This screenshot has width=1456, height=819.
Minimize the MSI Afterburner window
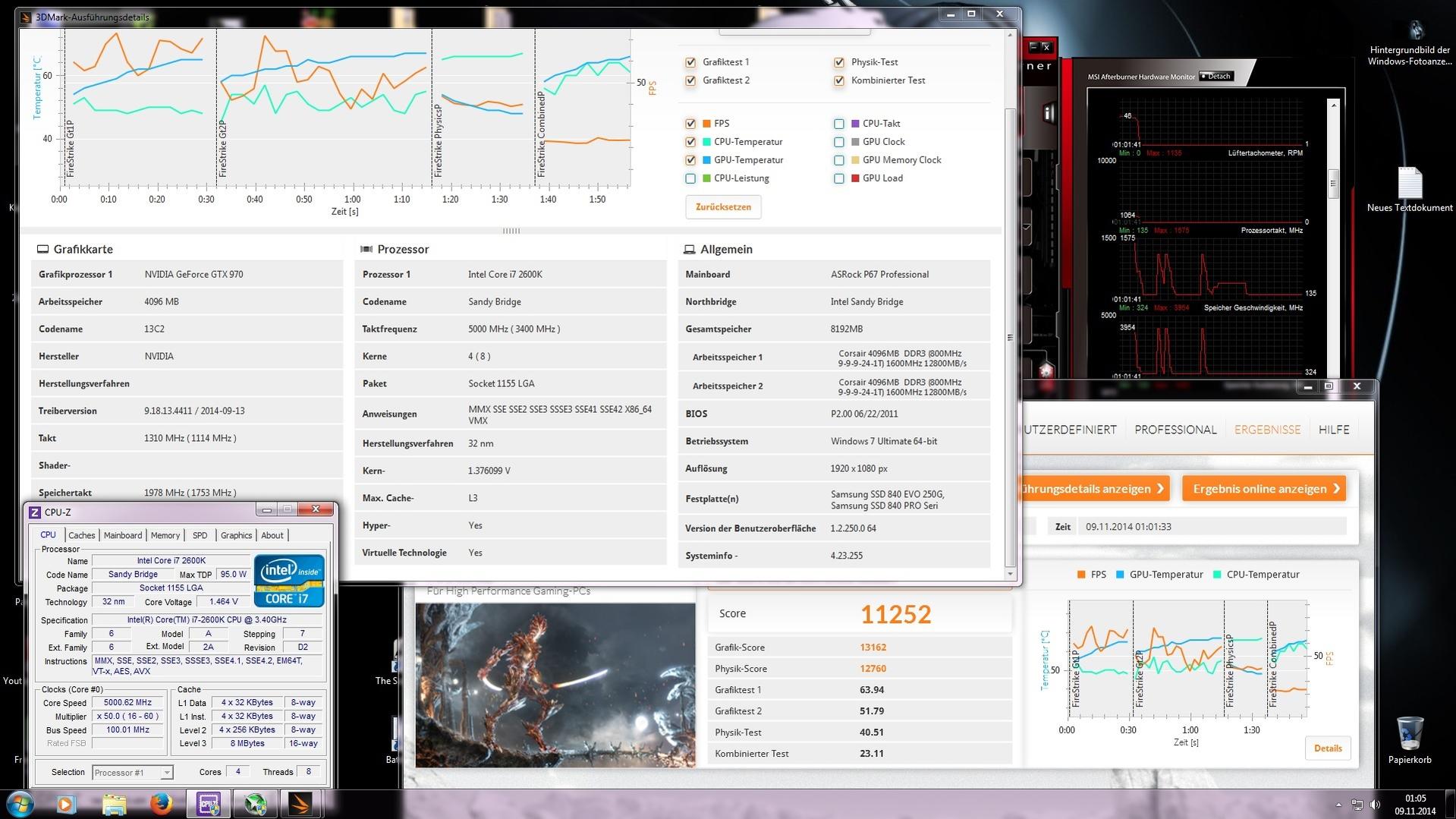(1033, 47)
